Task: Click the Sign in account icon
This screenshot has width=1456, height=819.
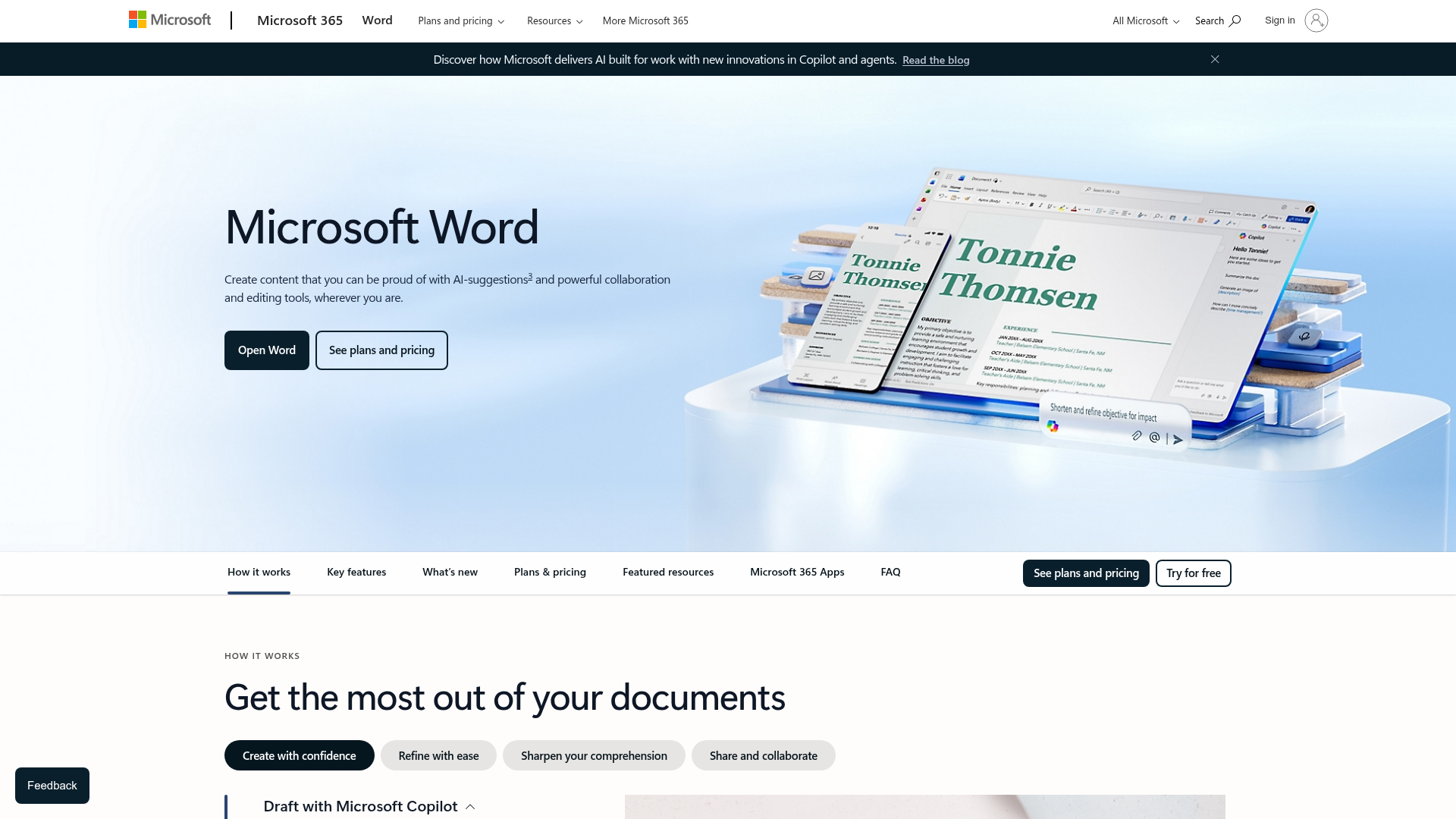Action: coord(1316,20)
